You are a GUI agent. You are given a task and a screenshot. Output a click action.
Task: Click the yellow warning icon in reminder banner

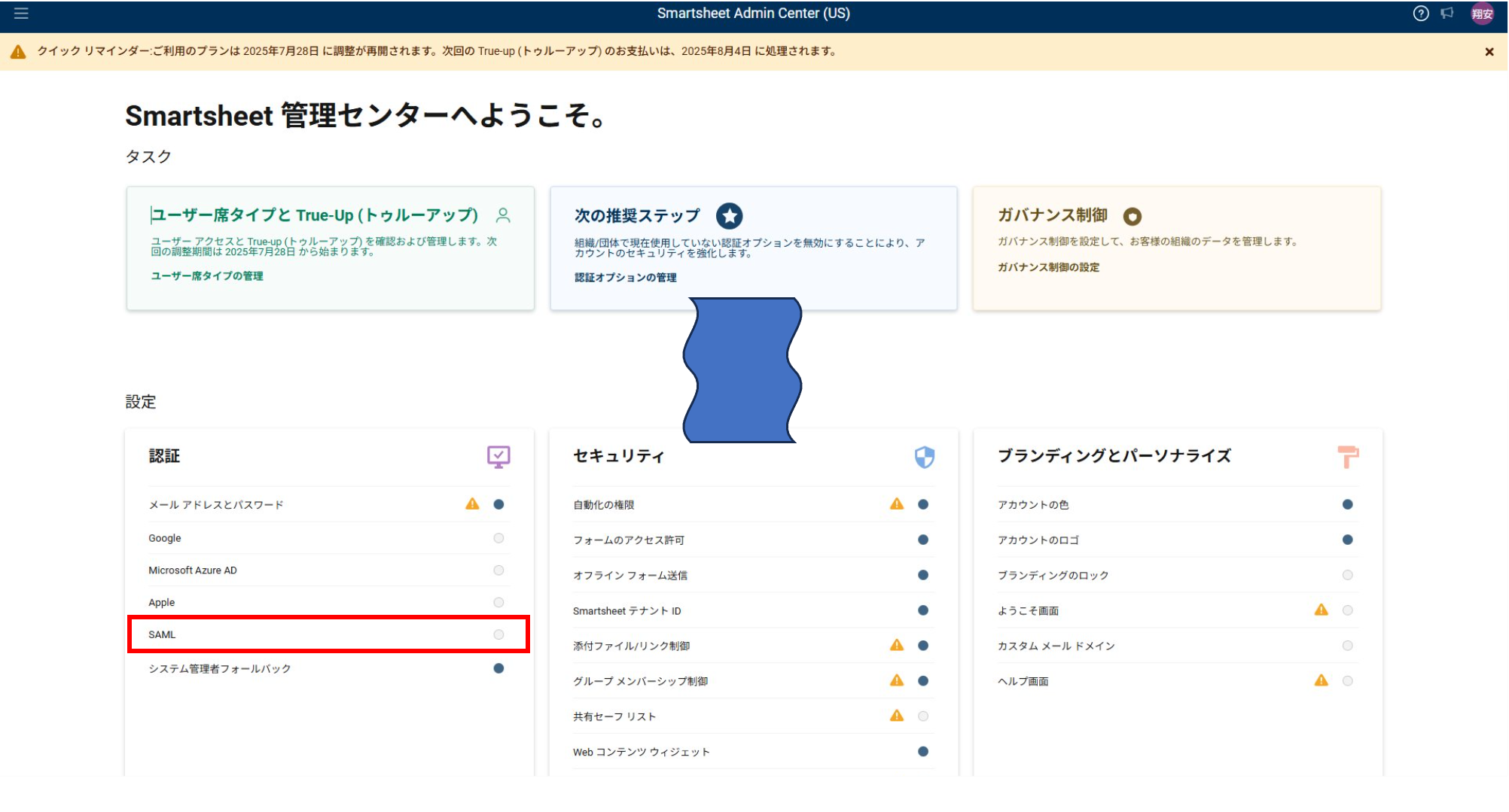pyautogui.click(x=18, y=52)
